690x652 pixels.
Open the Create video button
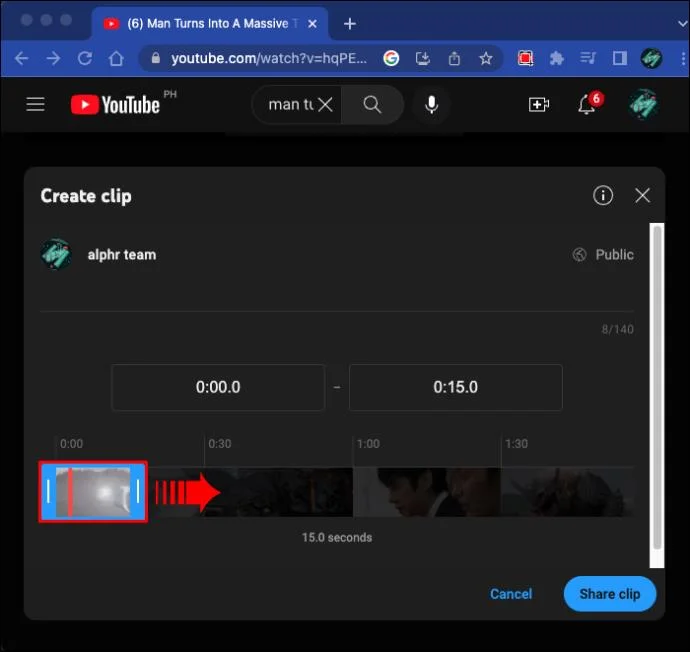tap(539, 105)
